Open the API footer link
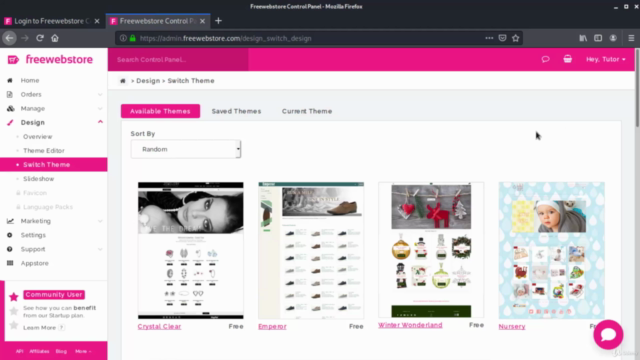The width and height of the screenshot is (640, 360). tap(19, 351)
